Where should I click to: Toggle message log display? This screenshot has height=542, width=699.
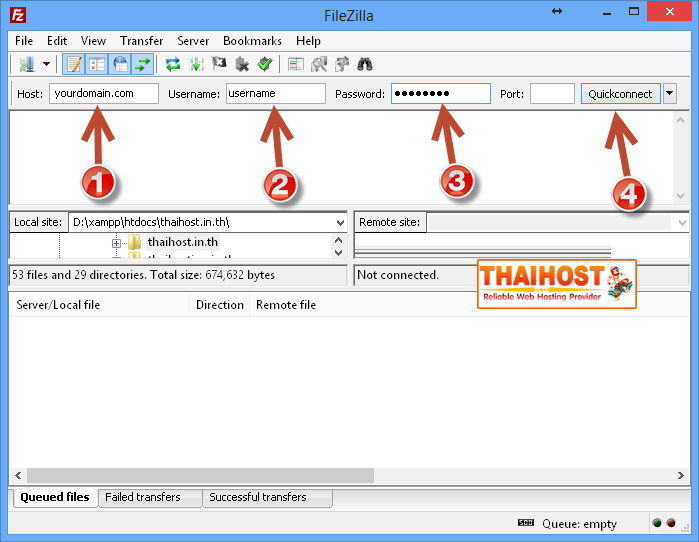(73, 64)
